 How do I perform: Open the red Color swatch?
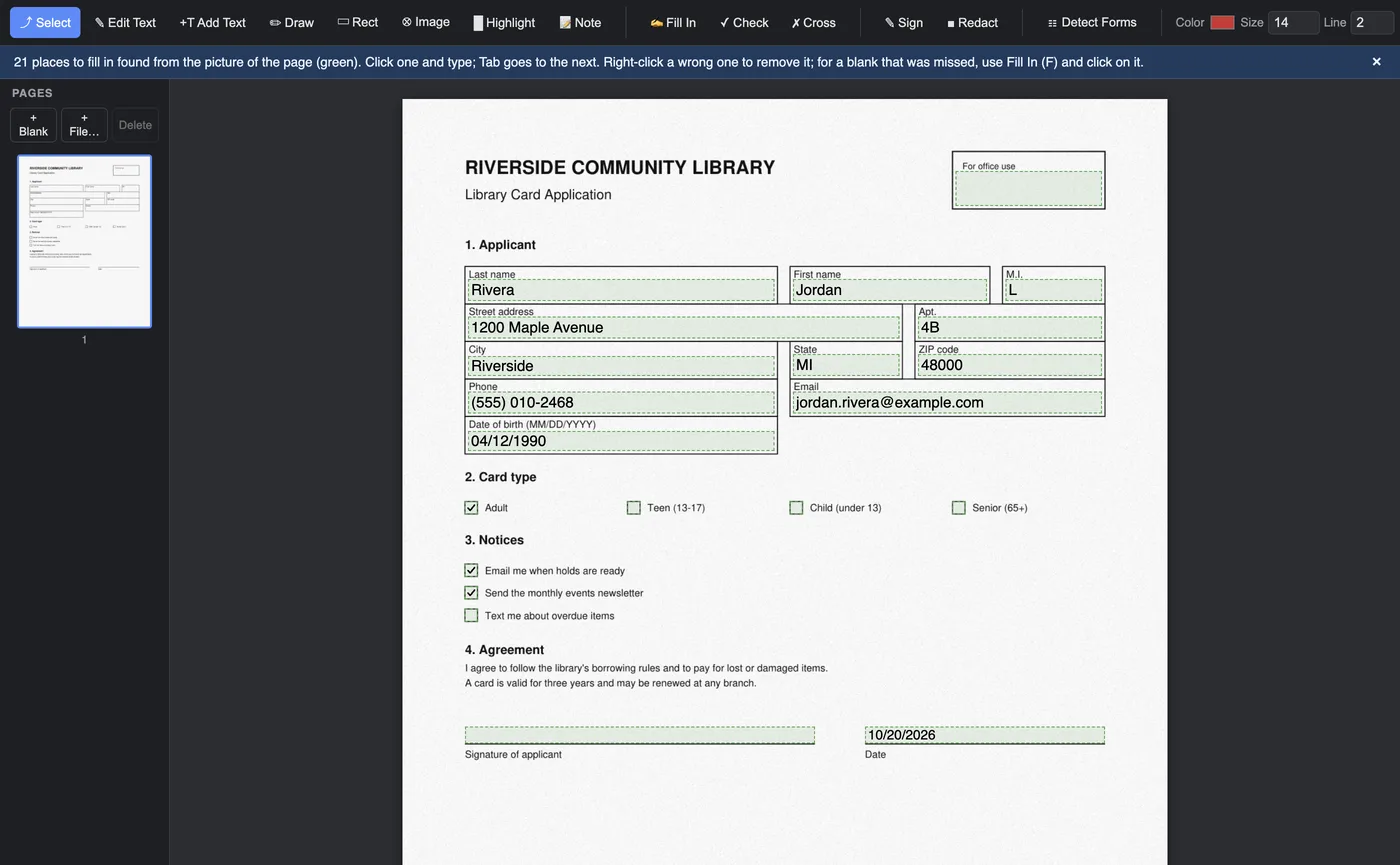coord(1222,22)
